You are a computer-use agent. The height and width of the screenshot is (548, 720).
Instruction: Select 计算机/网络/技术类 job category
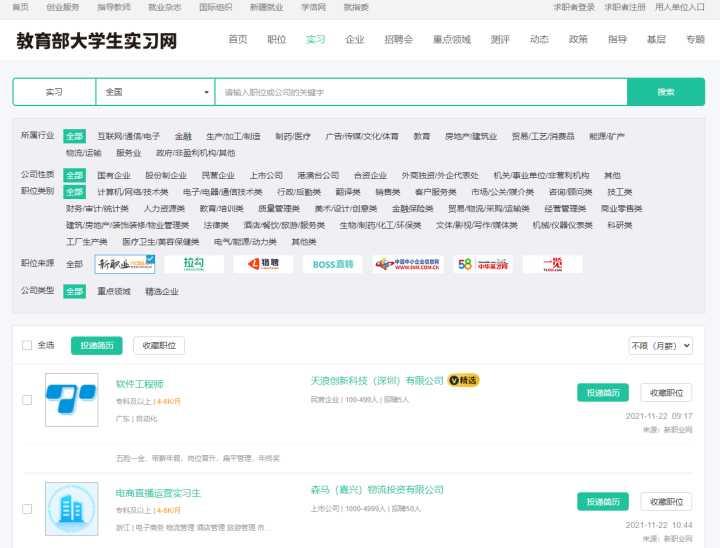[133, 192]
